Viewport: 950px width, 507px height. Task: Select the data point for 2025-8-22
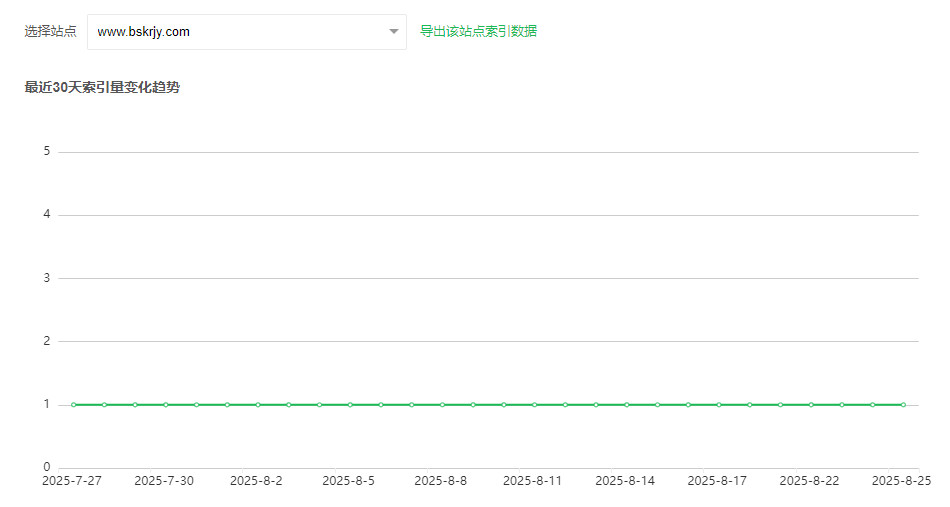click(x=811, y=405)
